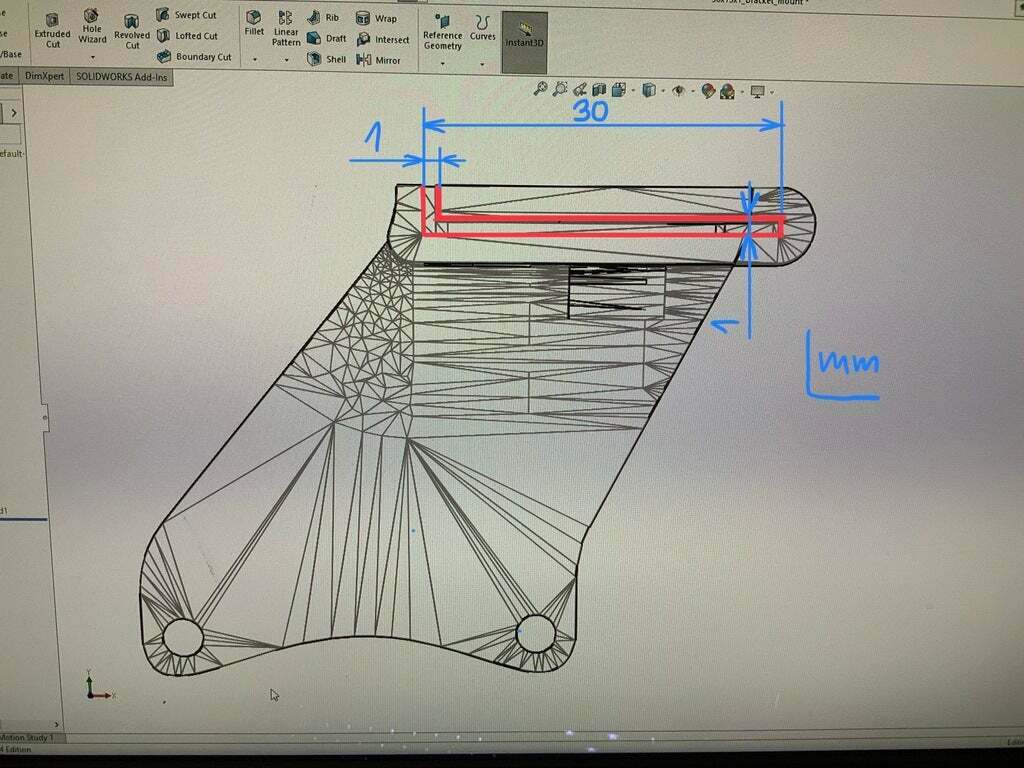Viewport: 1024px width, 768px height.
Task: Select the Wrap feature
Action: pos(376,18)
